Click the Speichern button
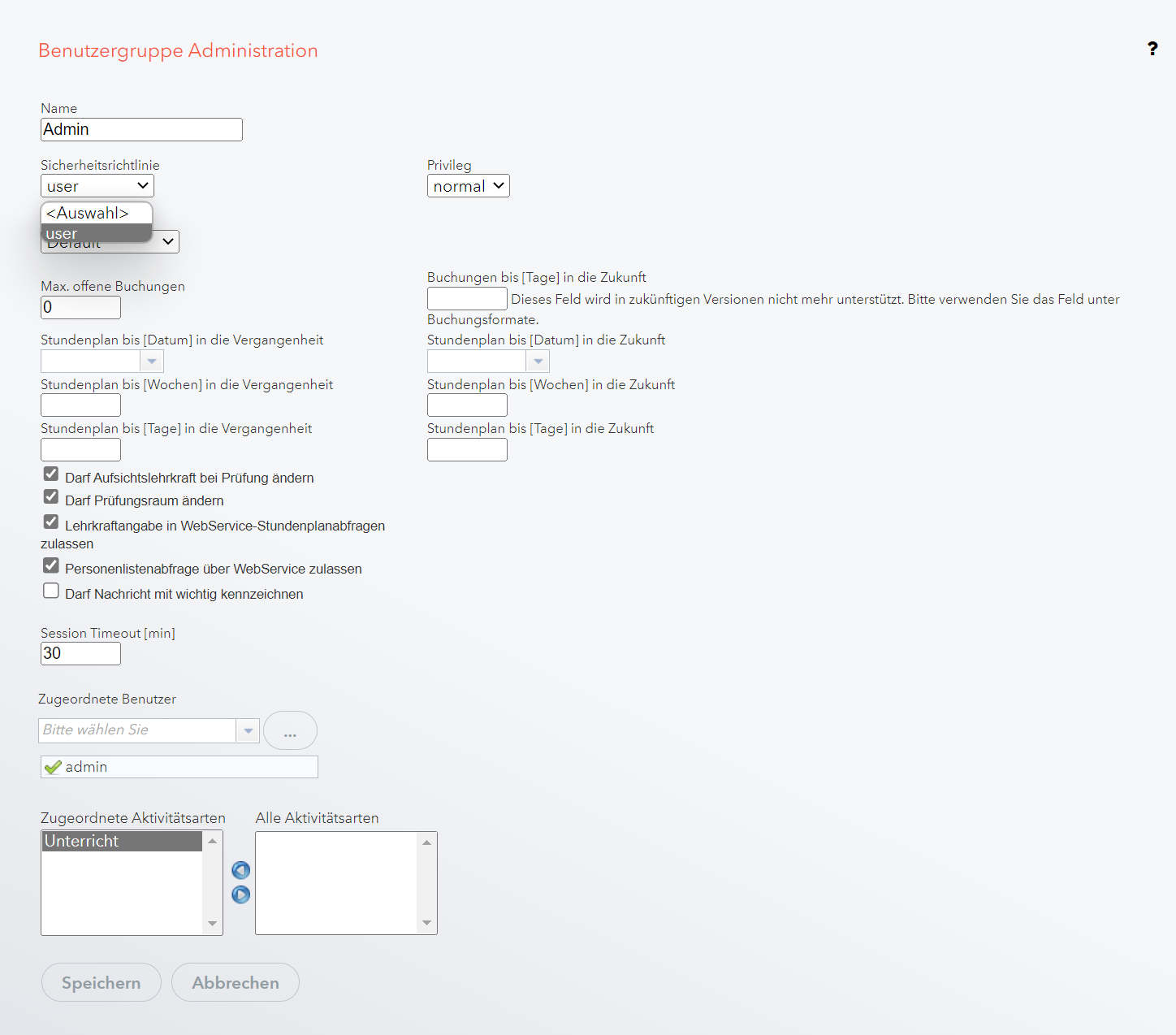This screenshot has height=1035, width=1176. point(102,982)
